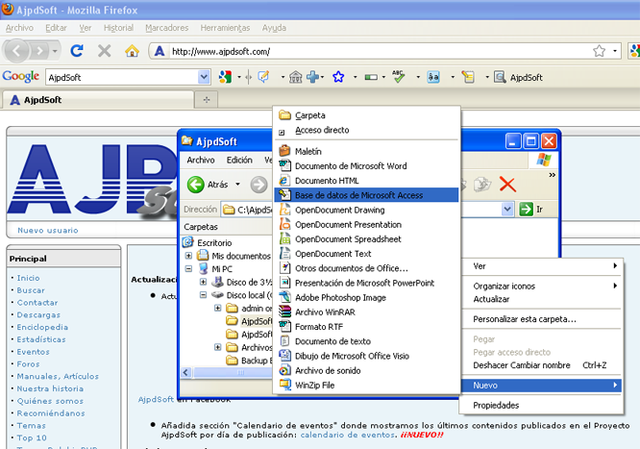Image resolution: width=640 pixels, height=449 pixels.
Task: Open Google search box dropdown arrow
Action: click(x=203, y=77)
